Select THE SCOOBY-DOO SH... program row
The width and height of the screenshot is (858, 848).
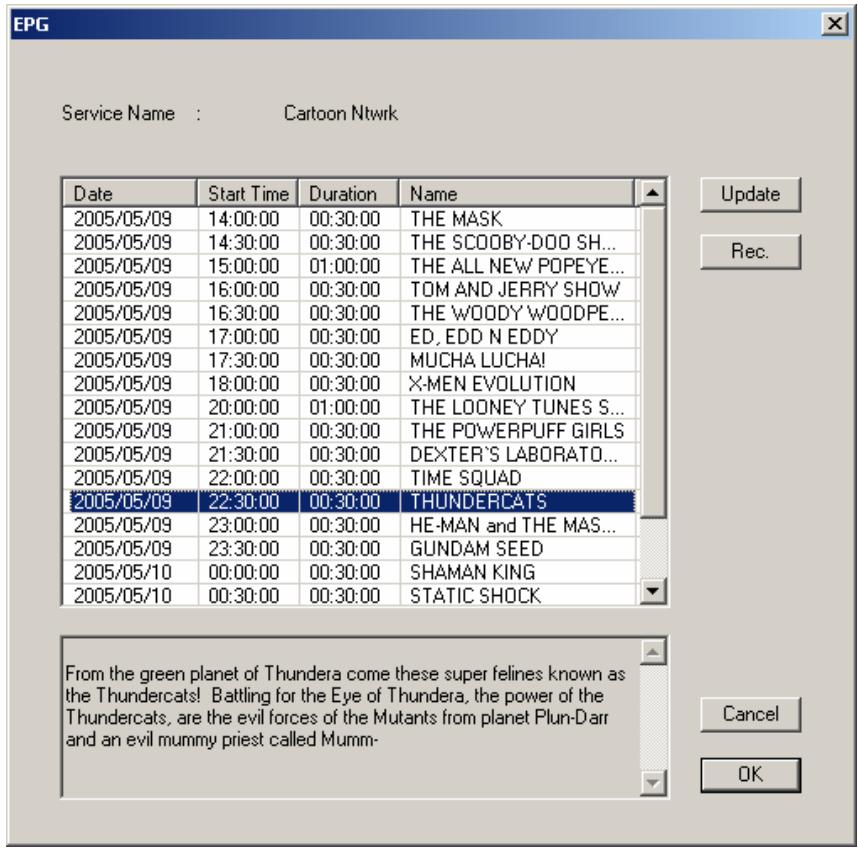350,242
